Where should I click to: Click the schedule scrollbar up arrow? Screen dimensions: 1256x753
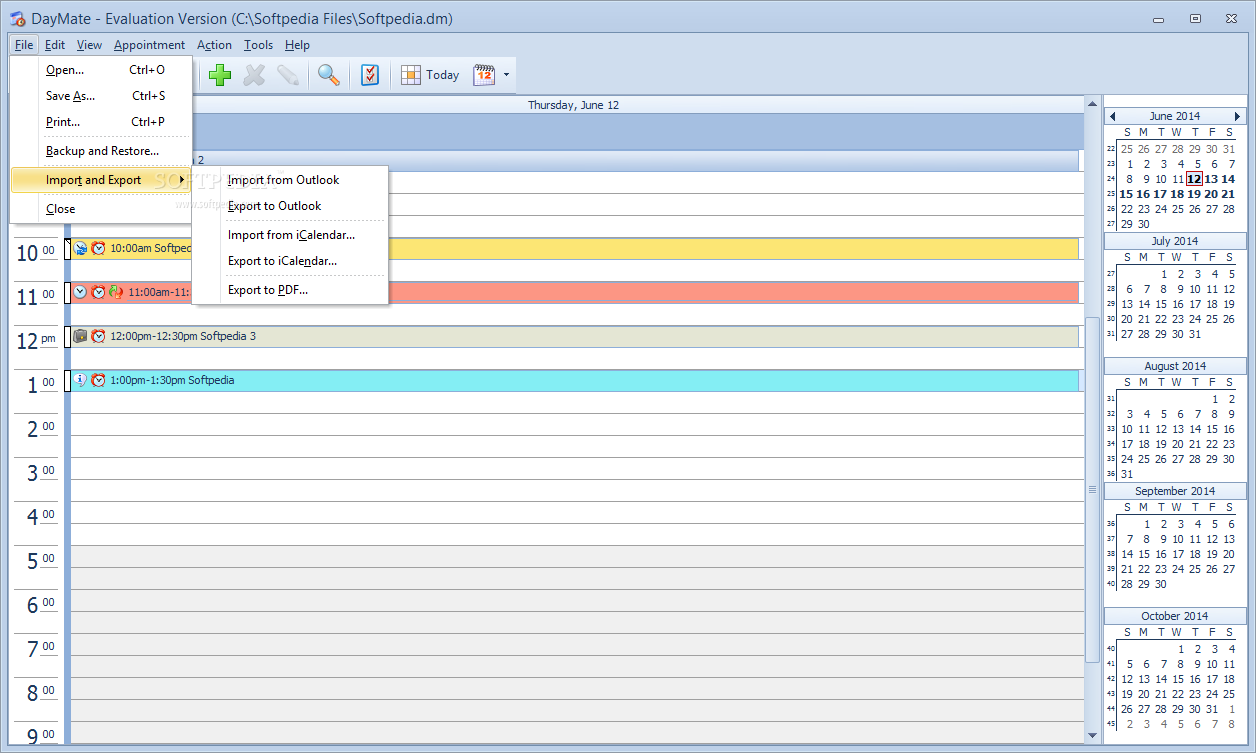click(1092, 104)
